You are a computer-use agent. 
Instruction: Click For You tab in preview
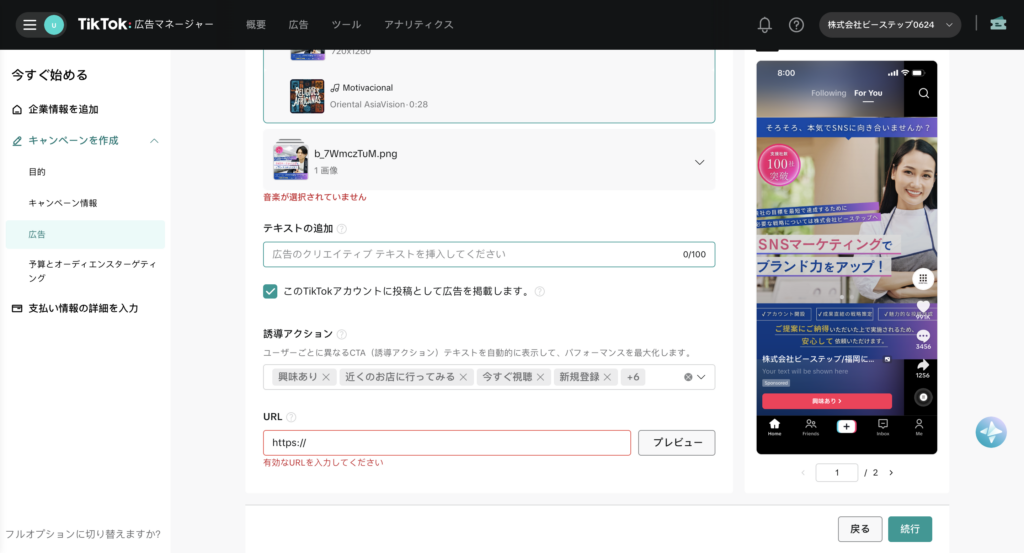point(868,93)
